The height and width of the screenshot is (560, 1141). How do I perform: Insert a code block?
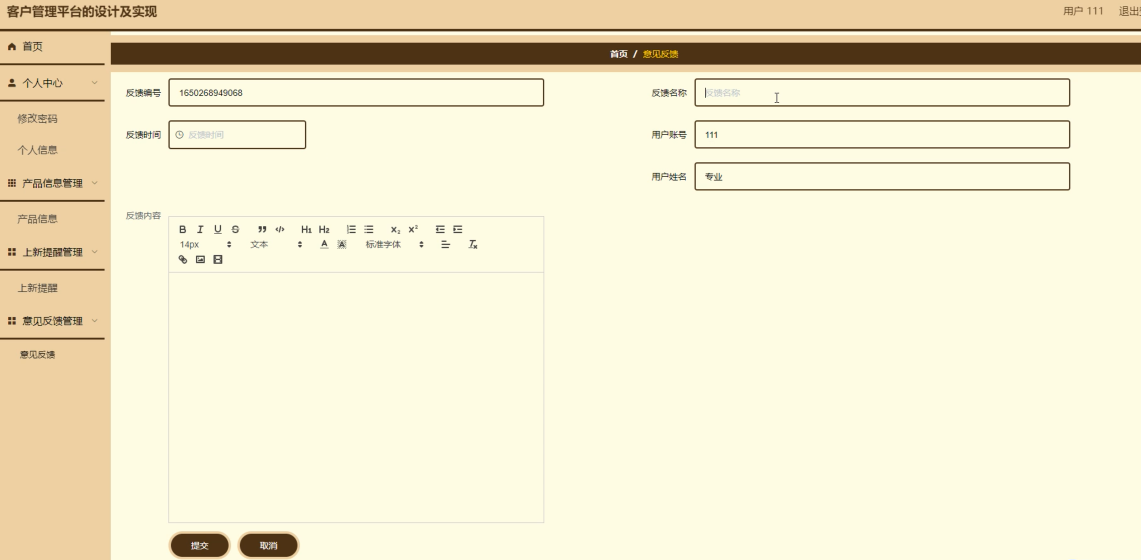coord(280,230)
